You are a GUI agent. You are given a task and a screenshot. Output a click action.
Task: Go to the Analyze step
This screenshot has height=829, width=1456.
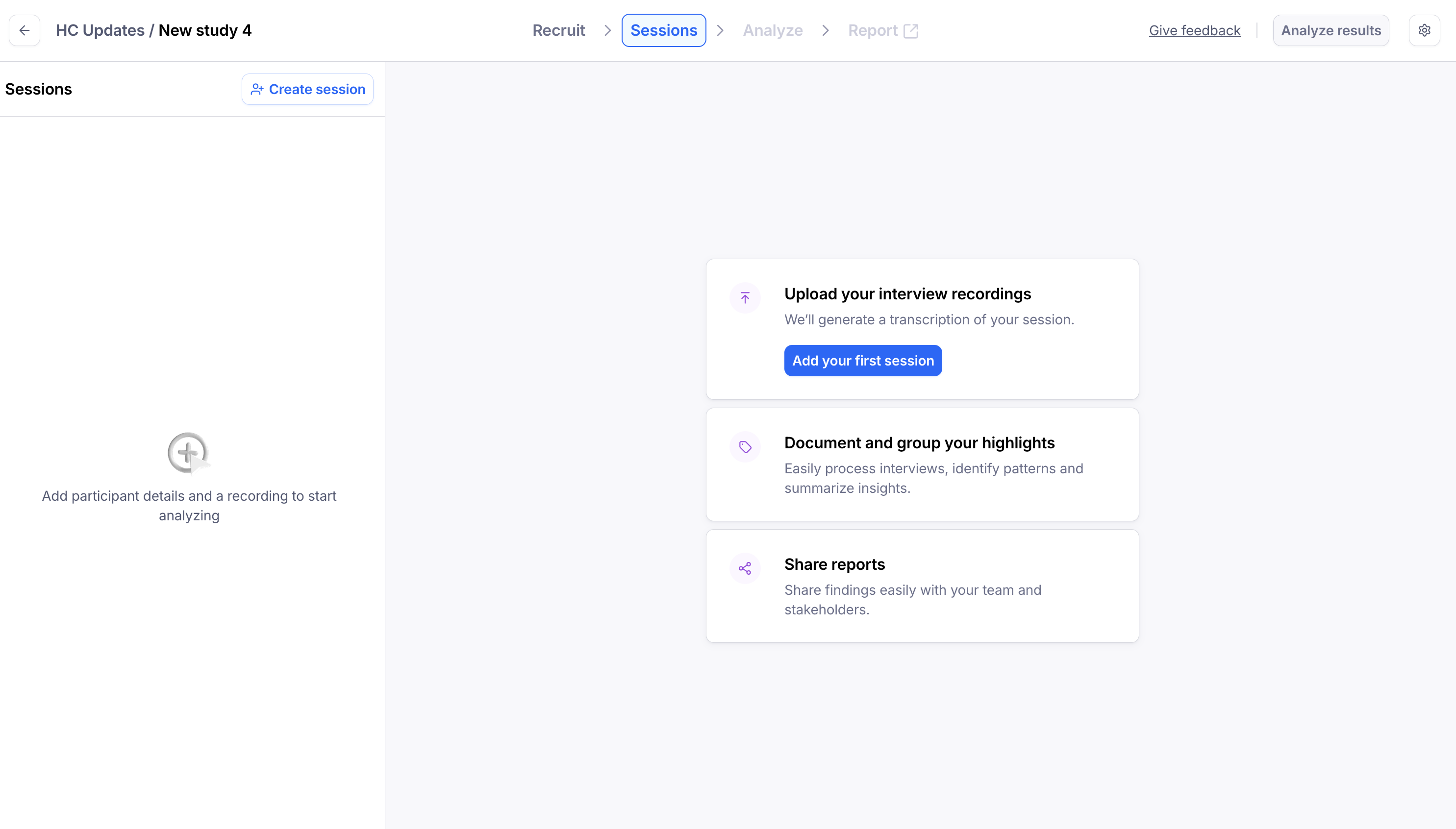click(x=773, y=30)
